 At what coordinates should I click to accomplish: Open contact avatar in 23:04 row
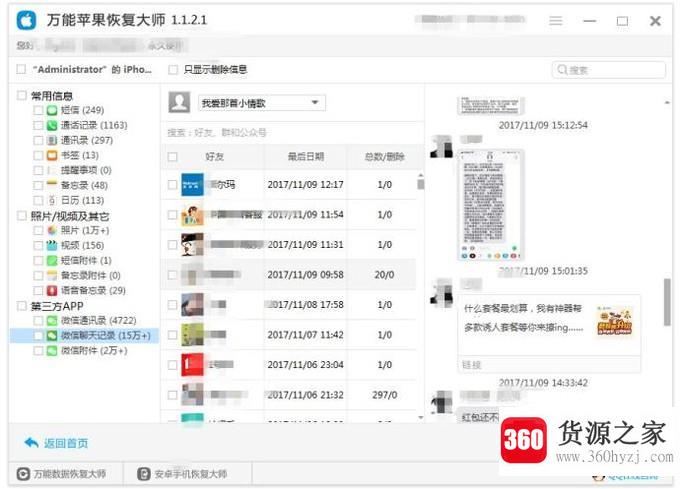(x=192, y=365)
